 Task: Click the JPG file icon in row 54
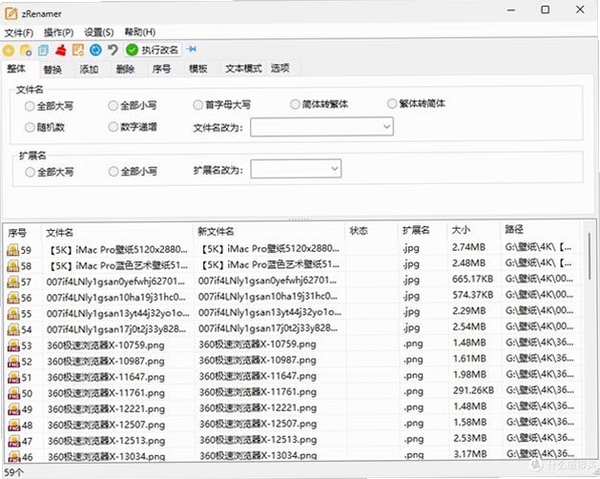tap(13, 330)
